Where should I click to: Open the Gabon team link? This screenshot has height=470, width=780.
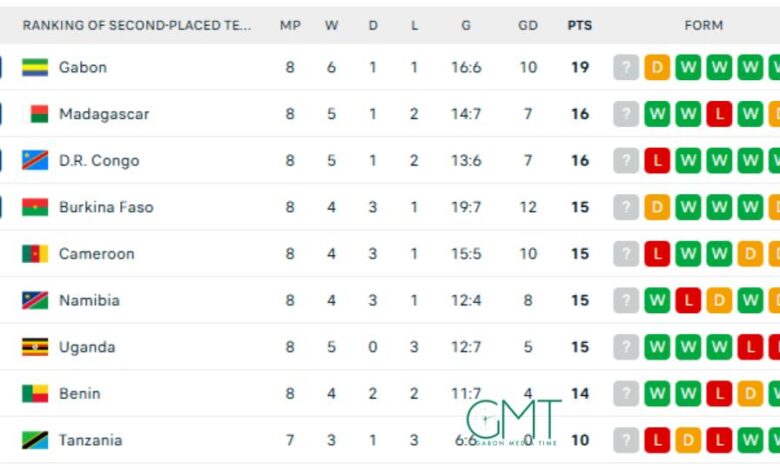pos(83,68)
